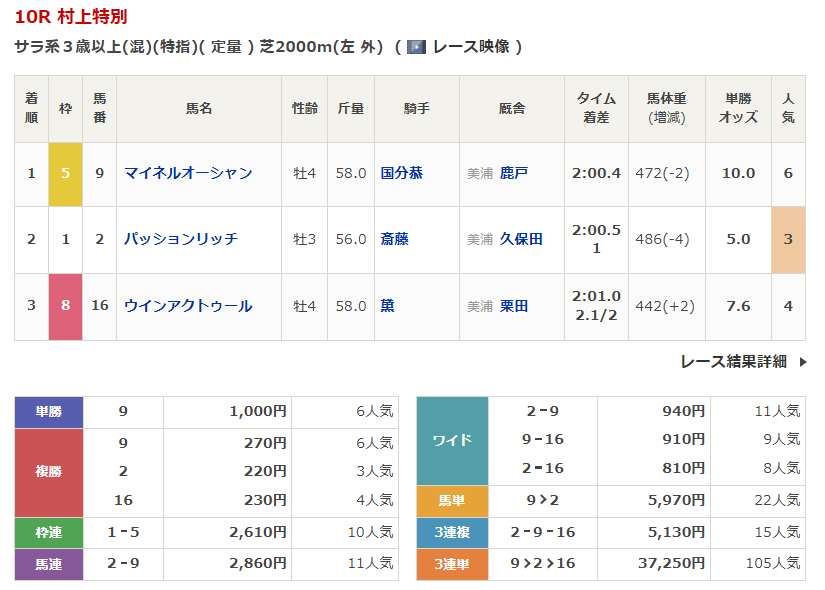Screen dimensions: 825x590
Task: Open trainer 久保田 page
Action: pos(521,239)
